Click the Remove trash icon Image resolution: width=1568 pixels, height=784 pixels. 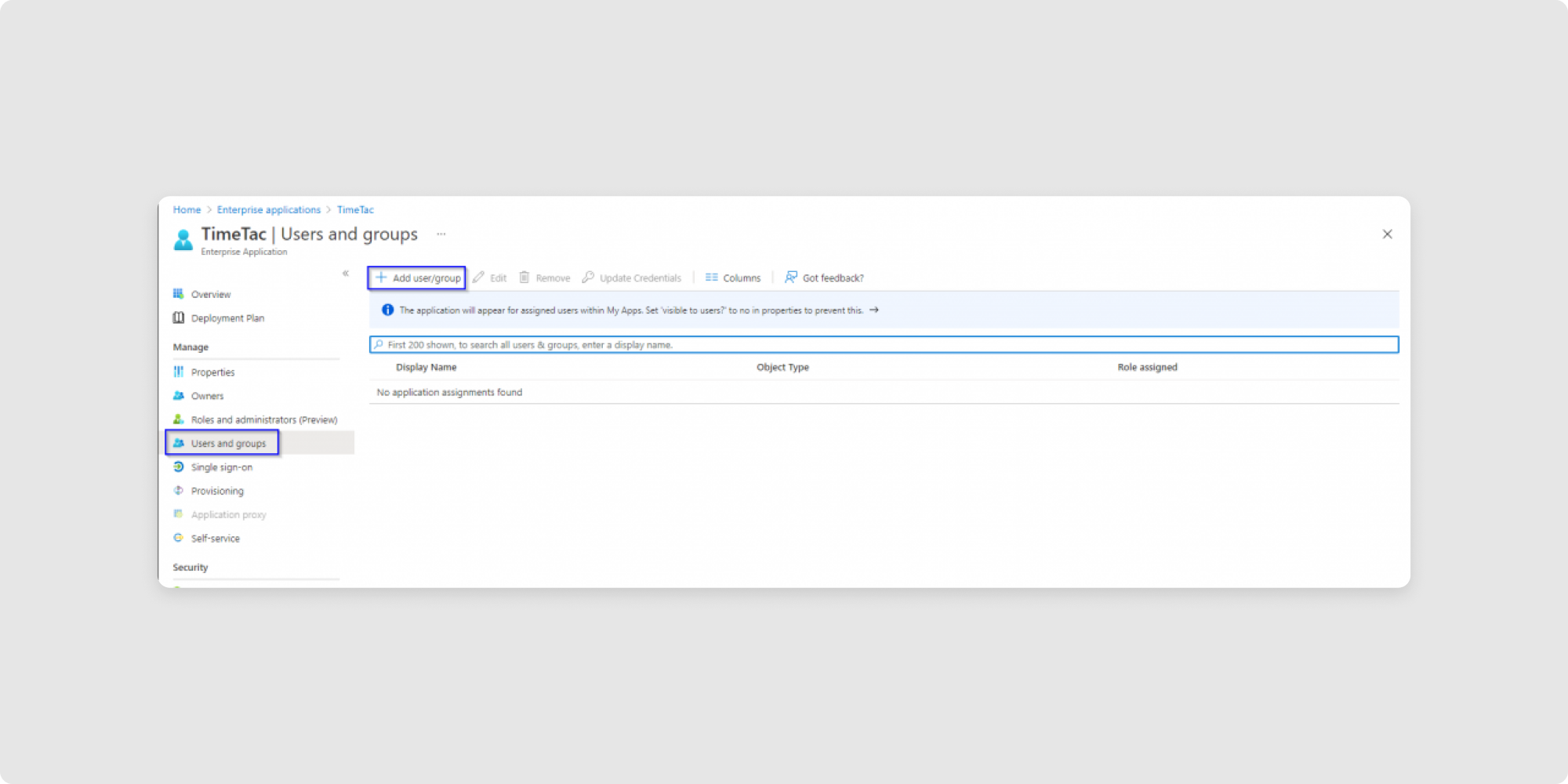point(524,278)
